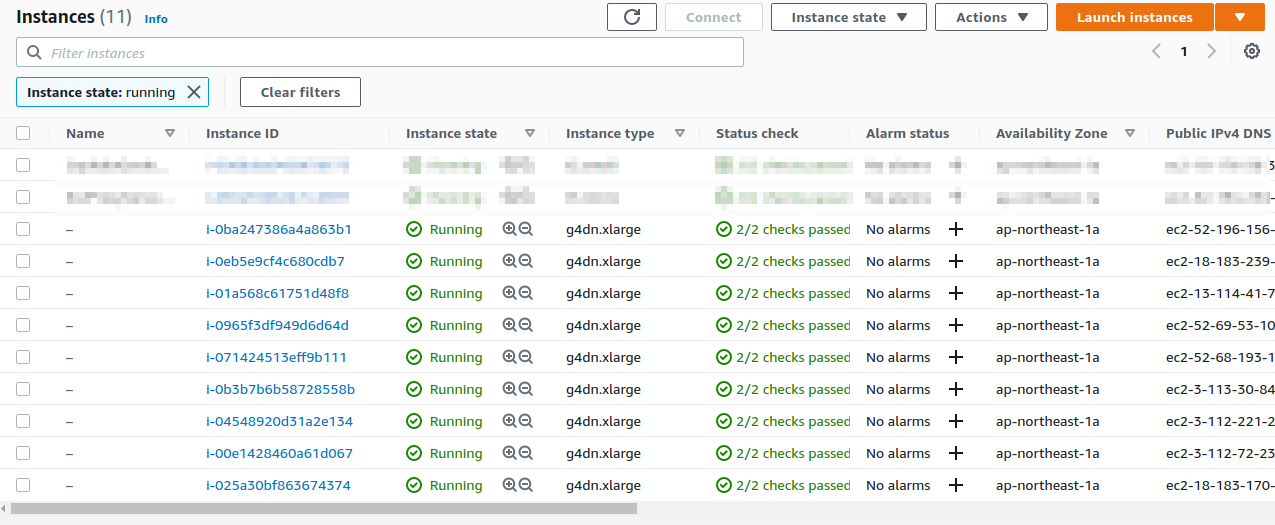This screenshot has height=525, width=1275.
Task: Zoom out filter icon for i-0eb5e9cf4c680cdb7
Action: click(526, 261)
